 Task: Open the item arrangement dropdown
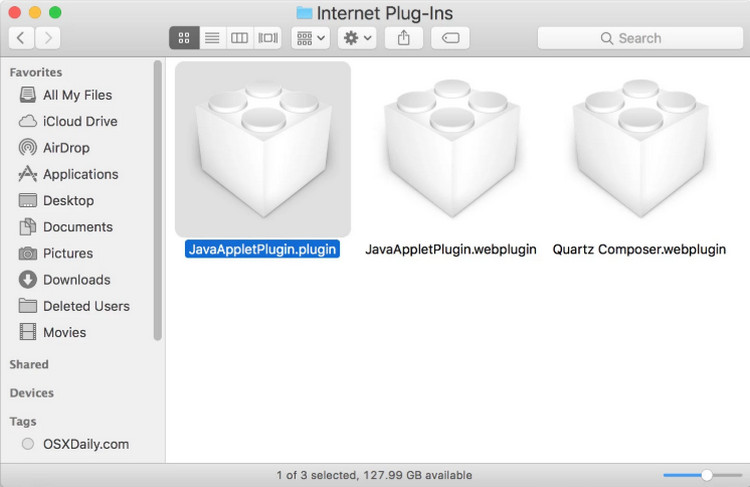(x=311, y=38)
